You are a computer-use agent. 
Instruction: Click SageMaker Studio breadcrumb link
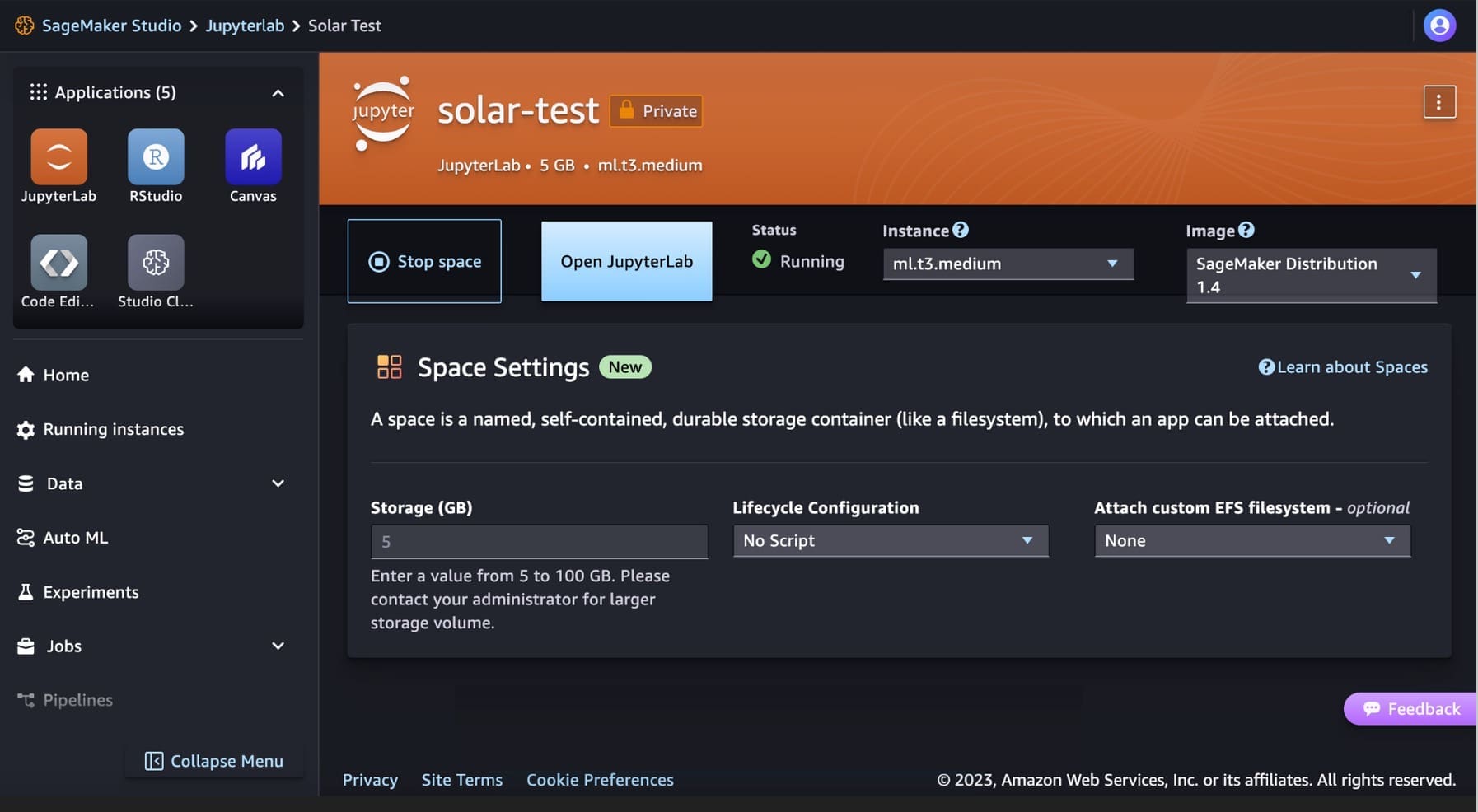(x=111, y=26)
